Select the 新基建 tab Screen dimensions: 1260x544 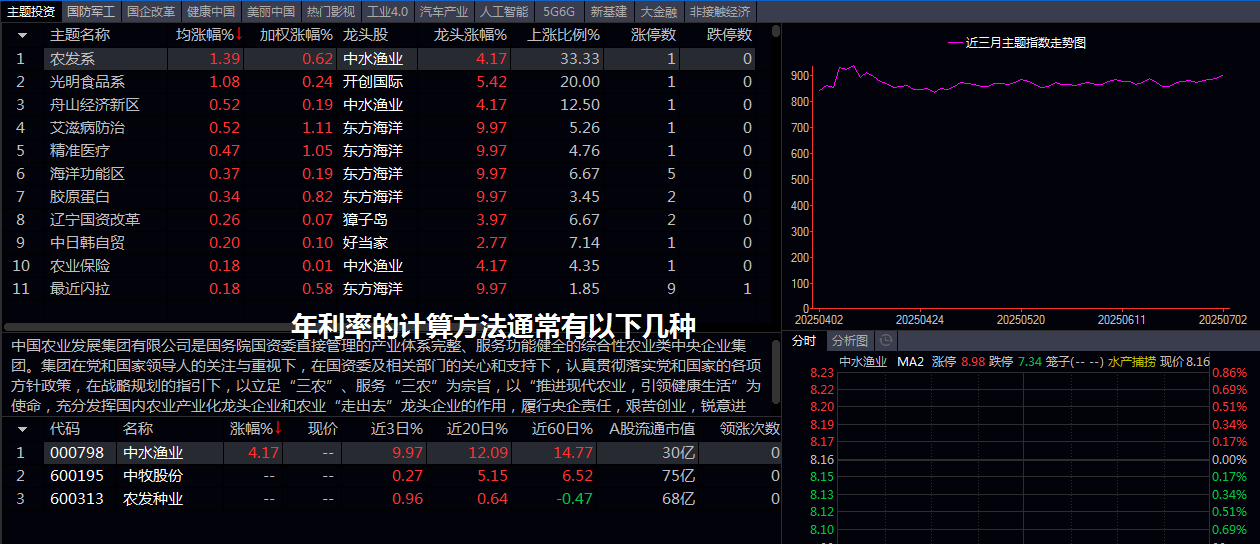(609, 12)
